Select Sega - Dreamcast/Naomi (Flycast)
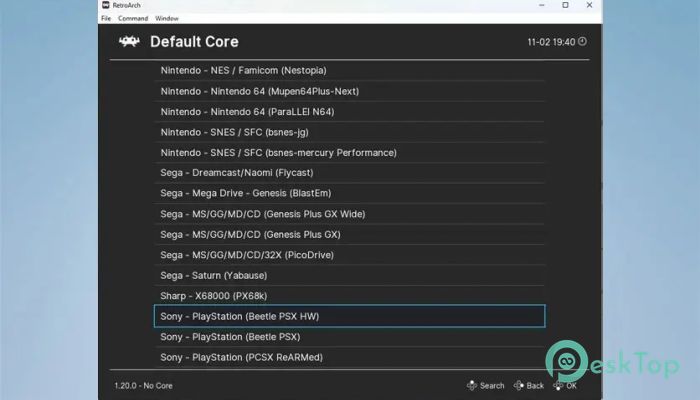This screenshot has width=700, height=400. click(x=350, y=173)
